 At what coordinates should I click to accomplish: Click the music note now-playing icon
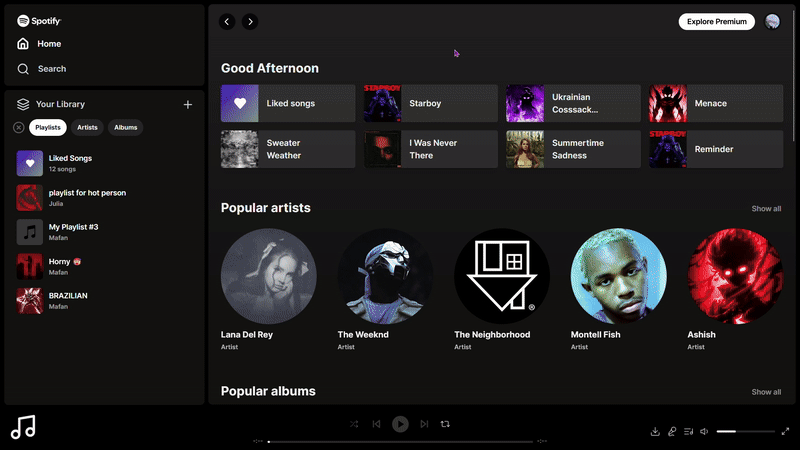(x=23, y=427)
